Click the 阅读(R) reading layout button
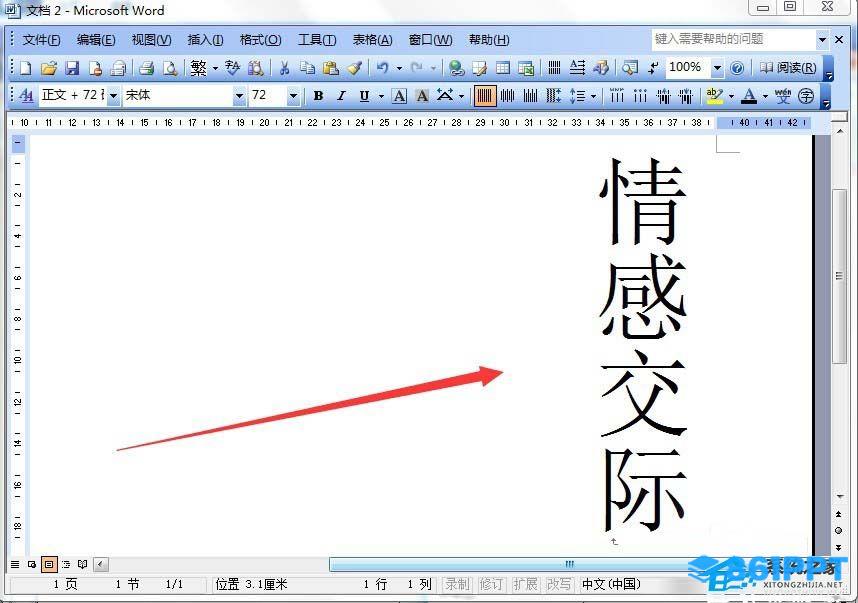This screenshot has width=858, height=603. click(788, 68)
